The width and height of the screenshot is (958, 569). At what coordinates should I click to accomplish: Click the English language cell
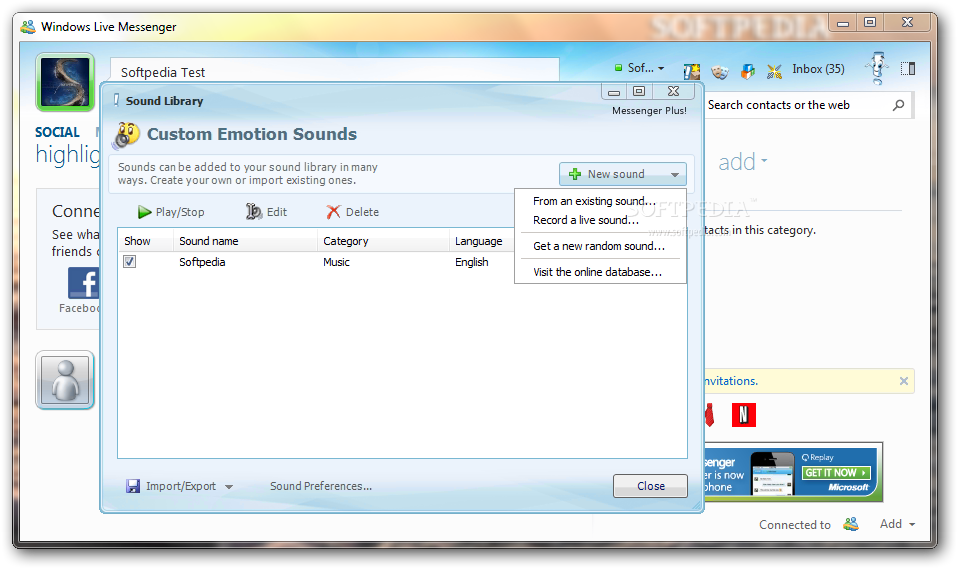coord(472,262)
